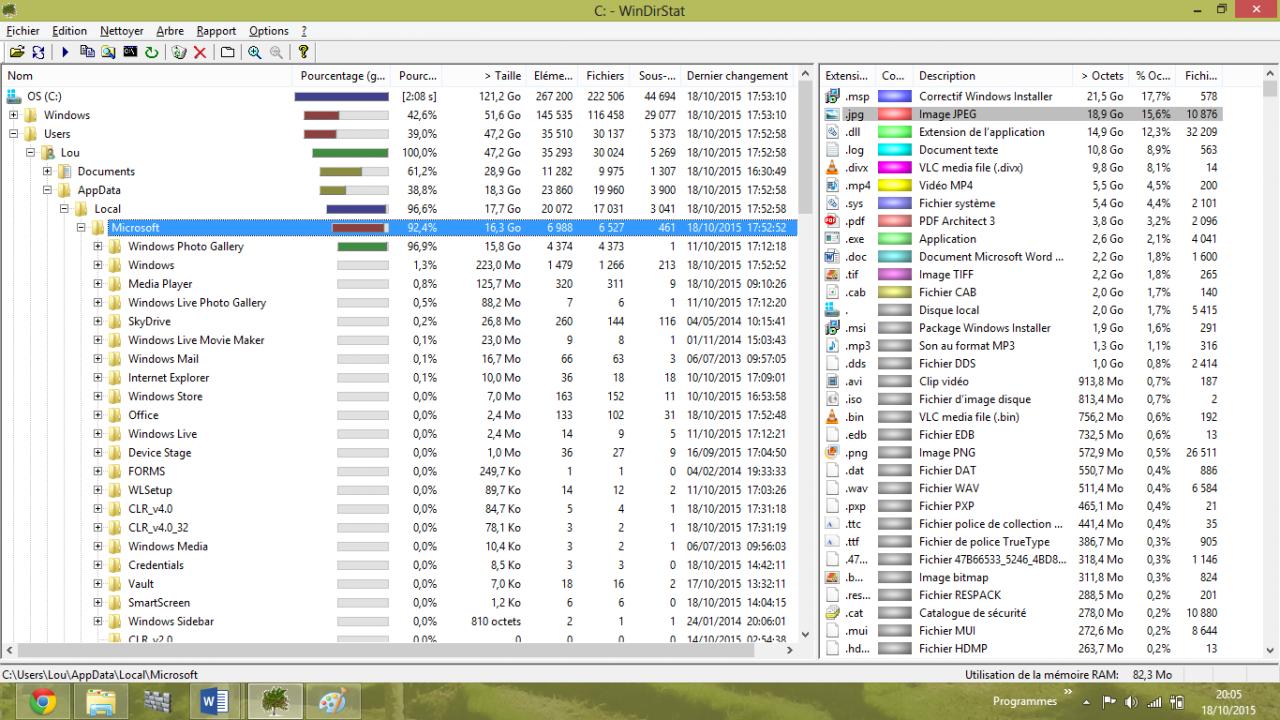The image size is (1280, 720).
Task: Show hidden tray icons arrow
Action: coord(1086,702)
